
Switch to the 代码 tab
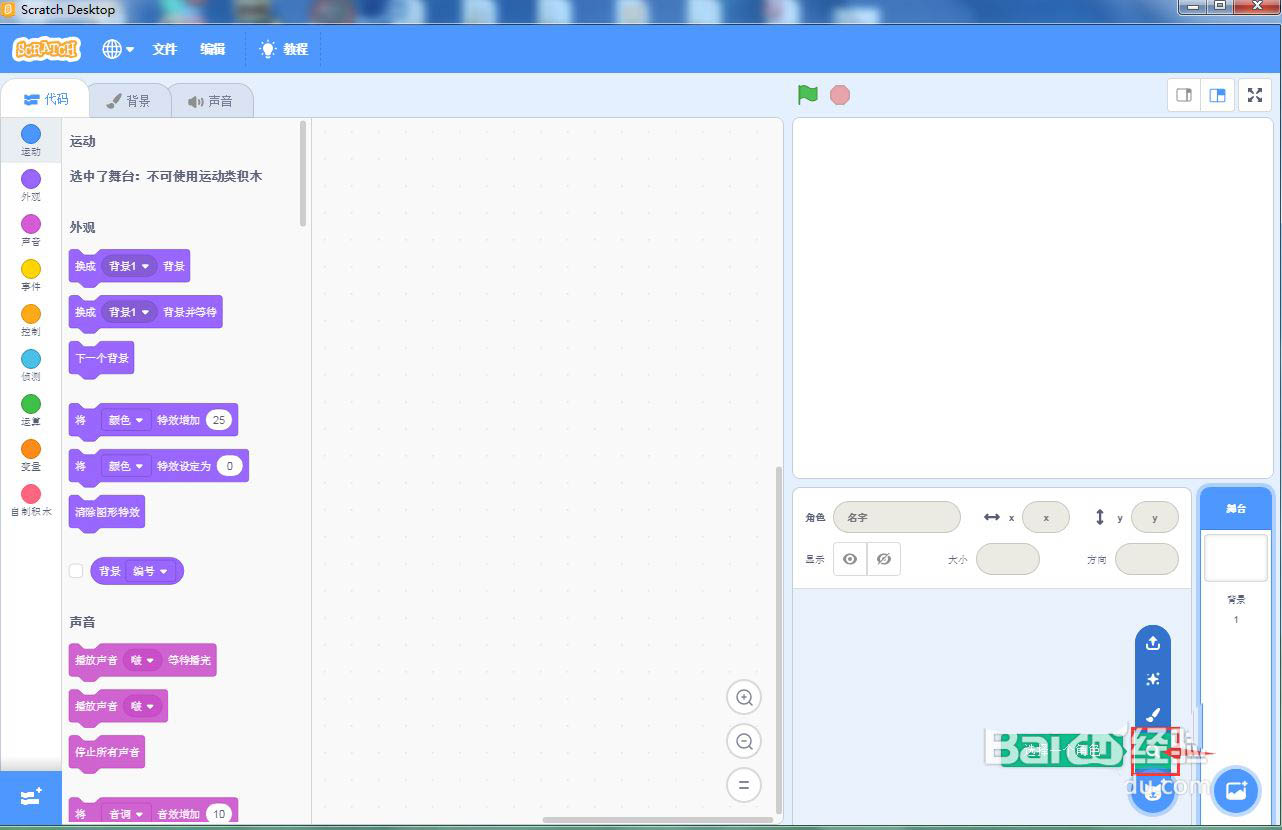point(45,99)
